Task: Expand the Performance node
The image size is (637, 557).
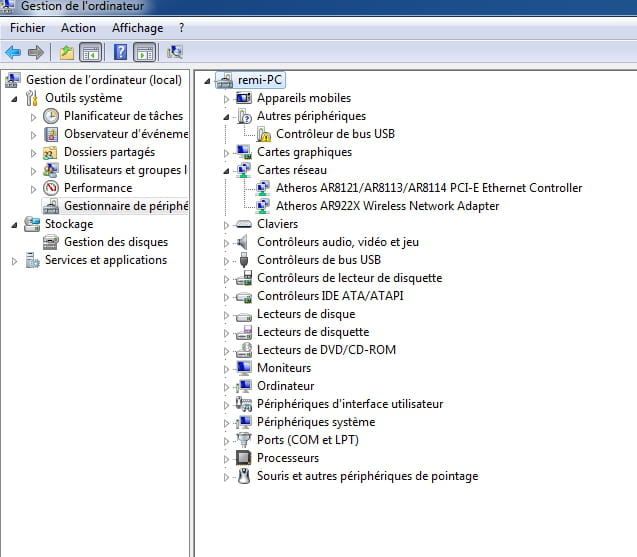Action: [33, 189]
